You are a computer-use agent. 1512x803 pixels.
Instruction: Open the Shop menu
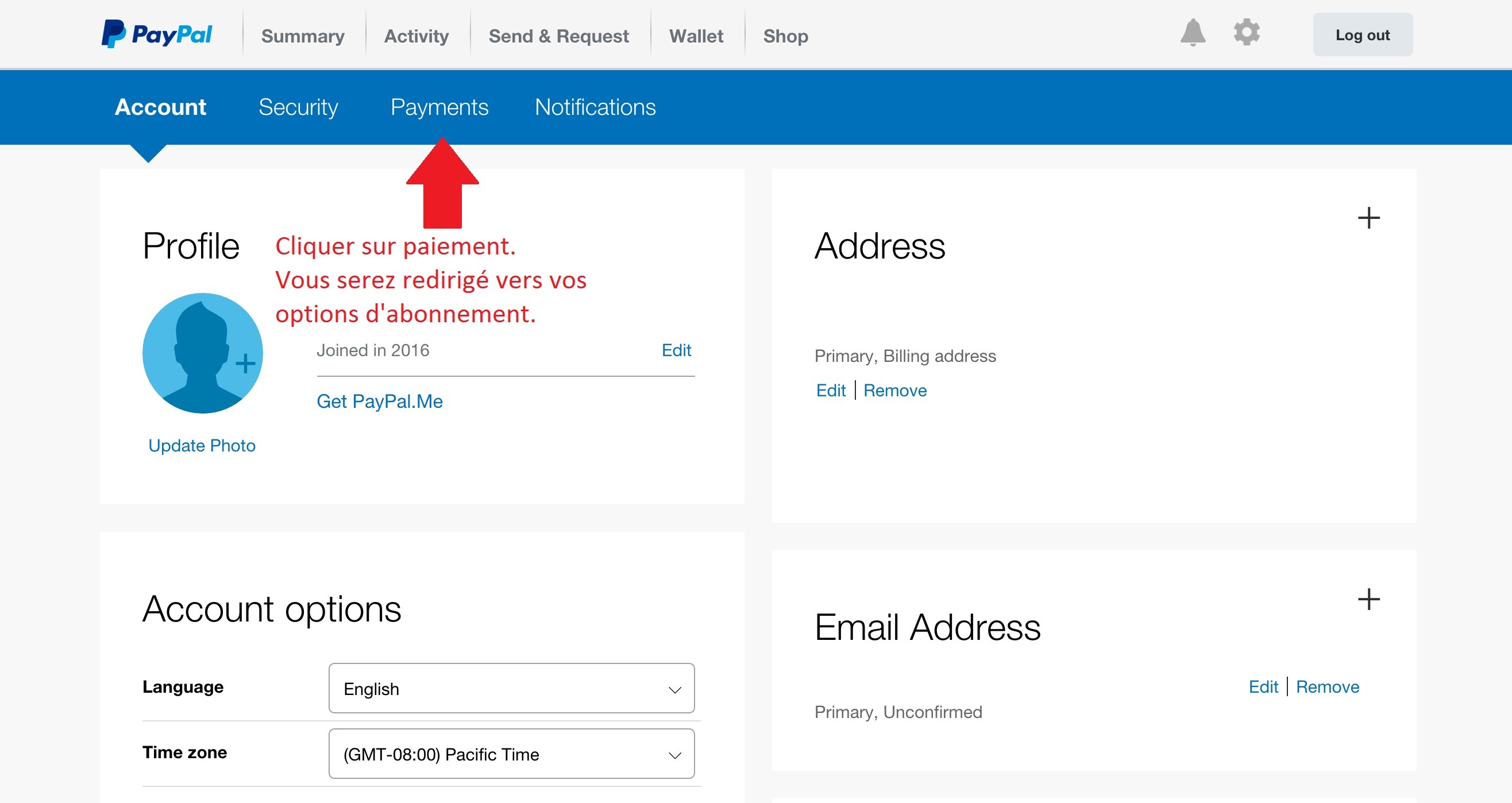[785, 36]
